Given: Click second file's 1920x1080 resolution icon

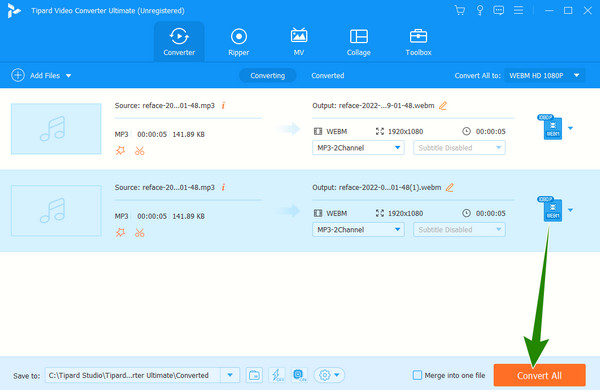Looking at the screenshot, I should tap(380, 213).
